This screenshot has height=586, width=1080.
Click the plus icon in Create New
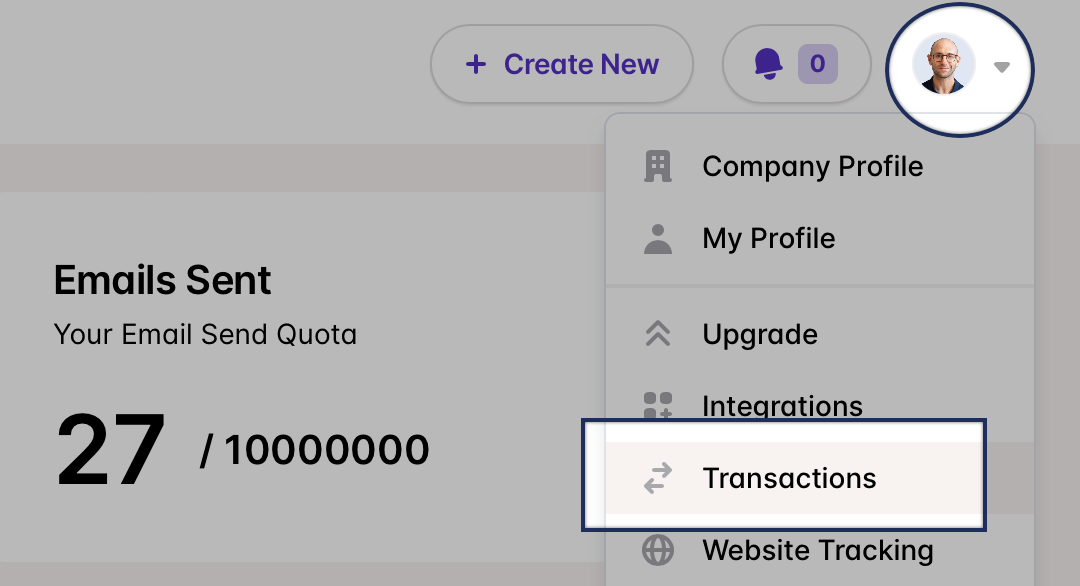click(476, 65)
